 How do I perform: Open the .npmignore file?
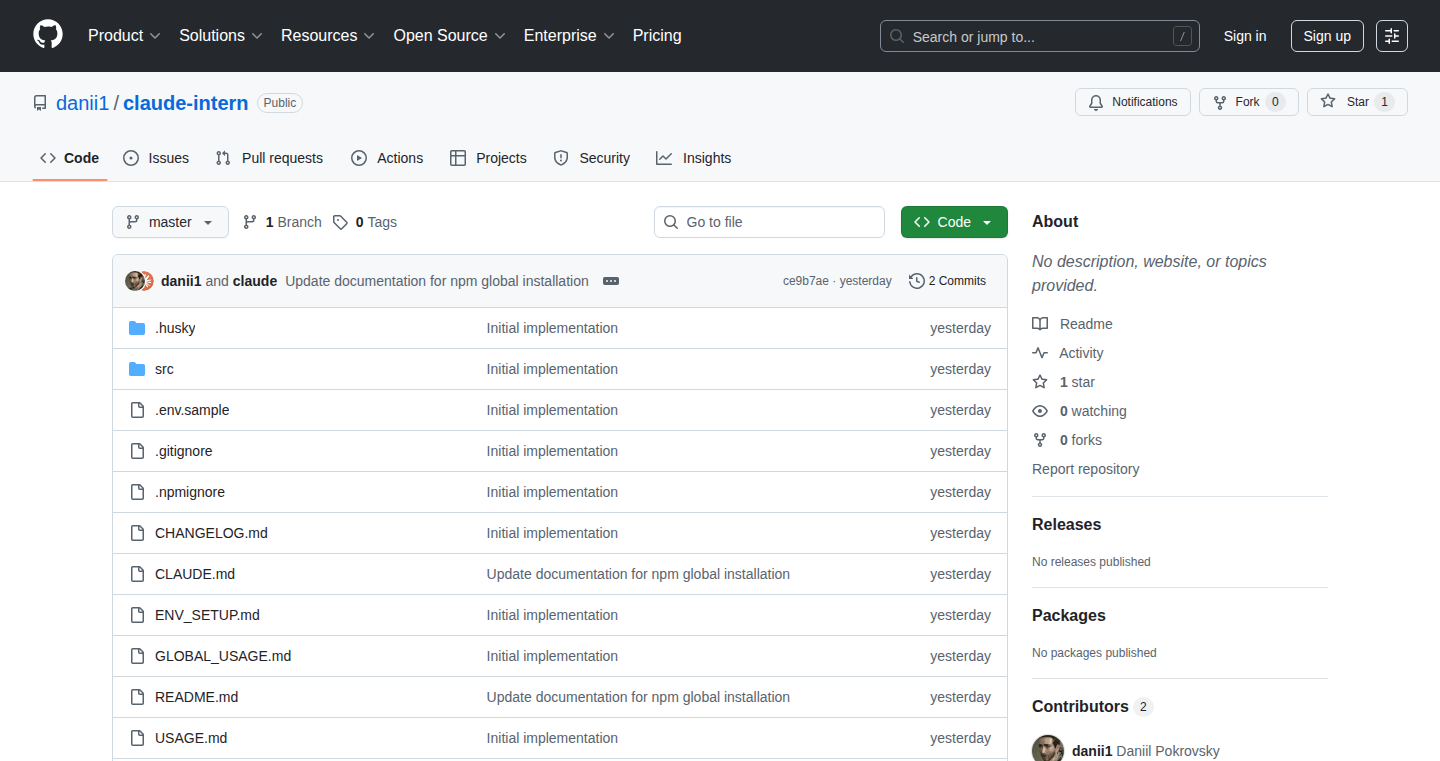coord(190,492)
